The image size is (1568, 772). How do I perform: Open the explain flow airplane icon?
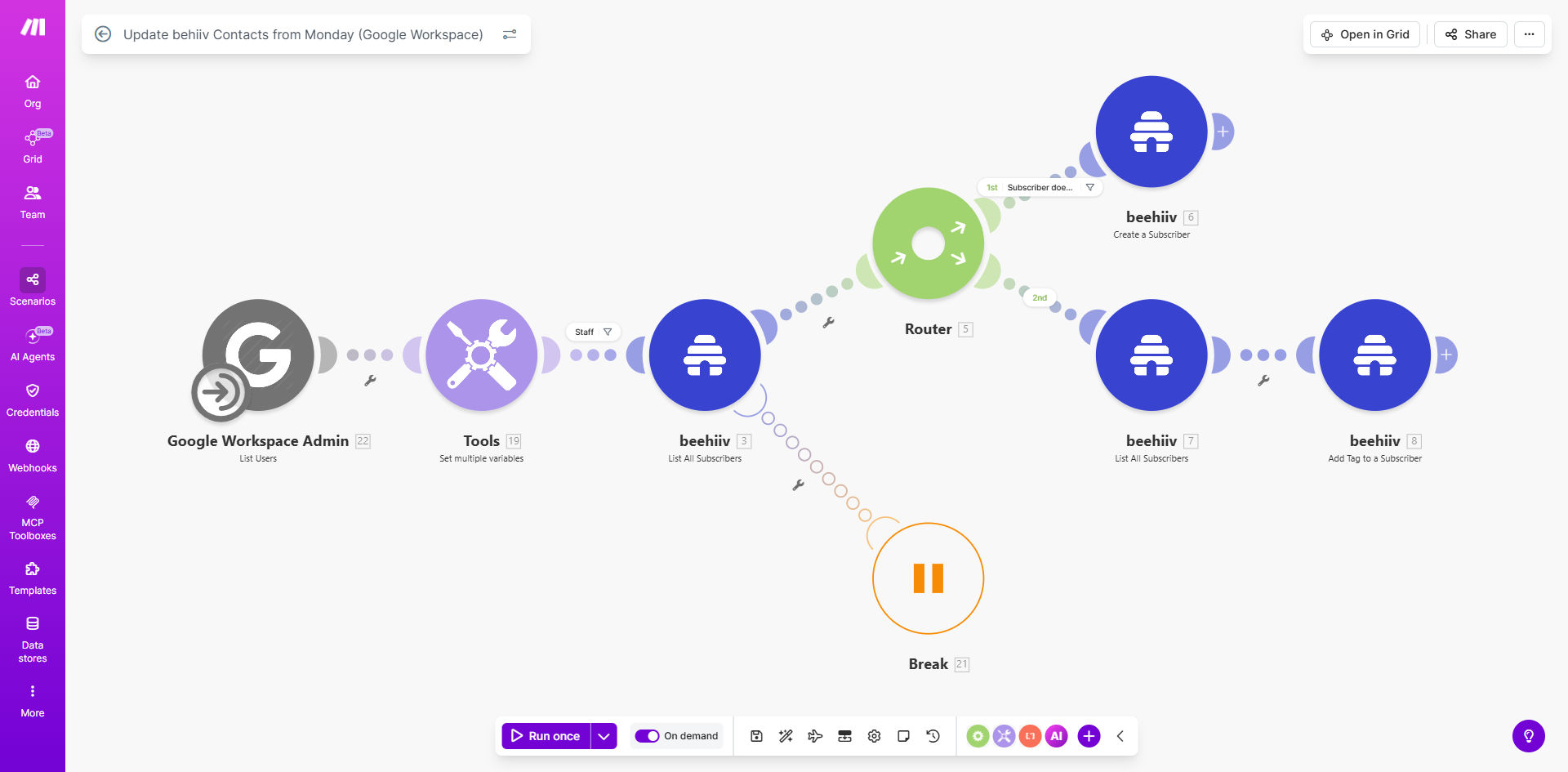[815, 736]
